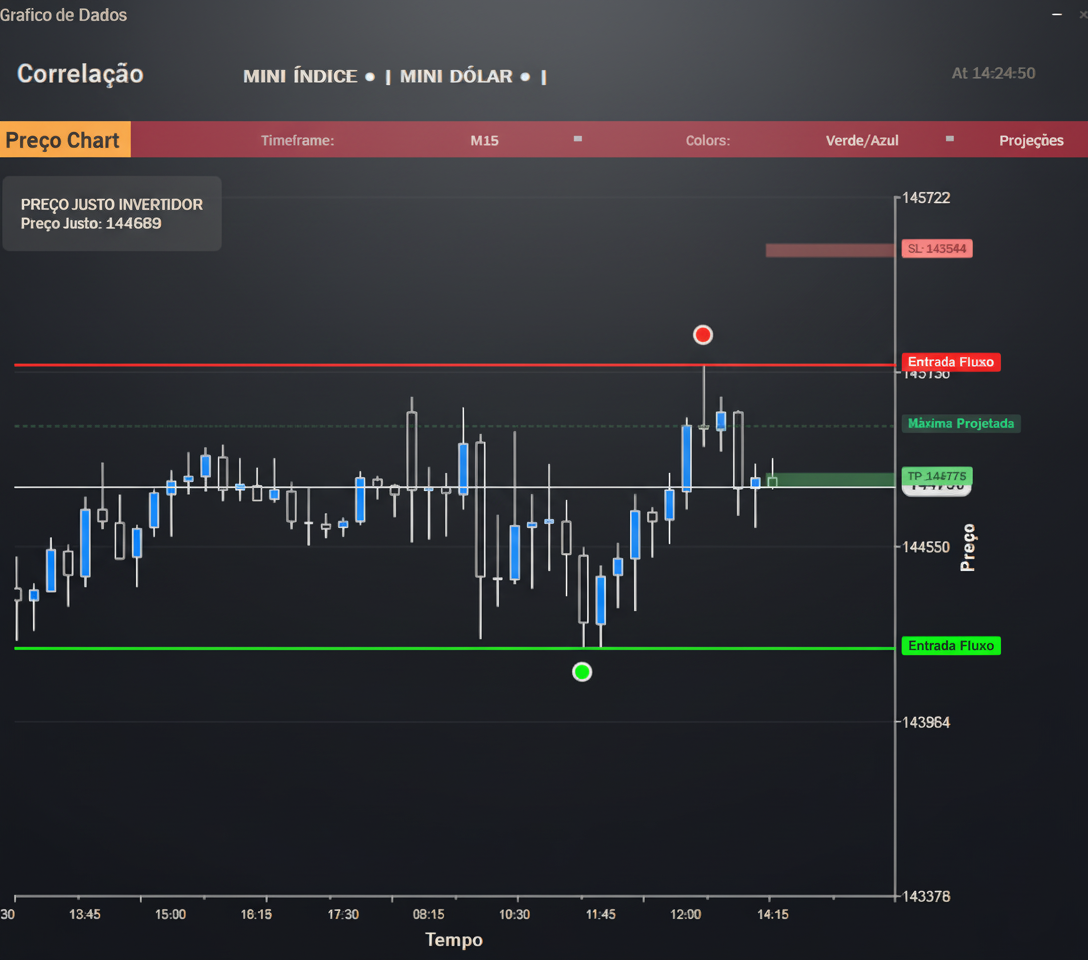Viewport: 1088px width, 960px height.
Task: Click the red Entrada Fluxo label
Action: [x=950, y=362]
